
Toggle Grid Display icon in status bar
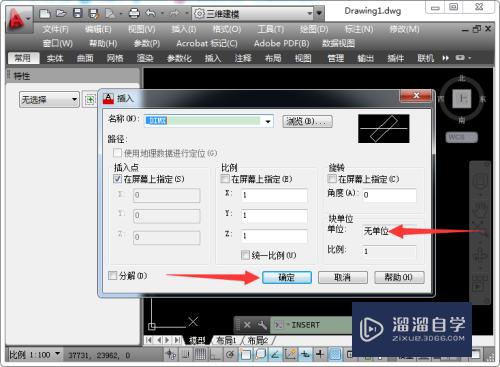pos(201,354)
